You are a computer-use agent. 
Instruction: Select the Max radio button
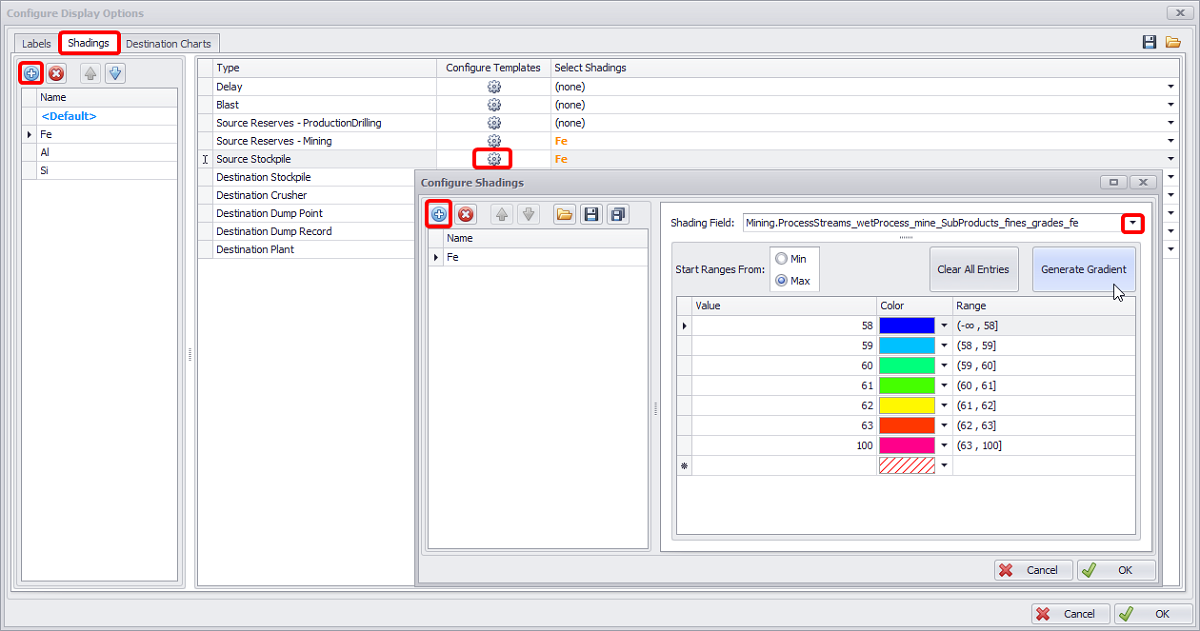781,281
